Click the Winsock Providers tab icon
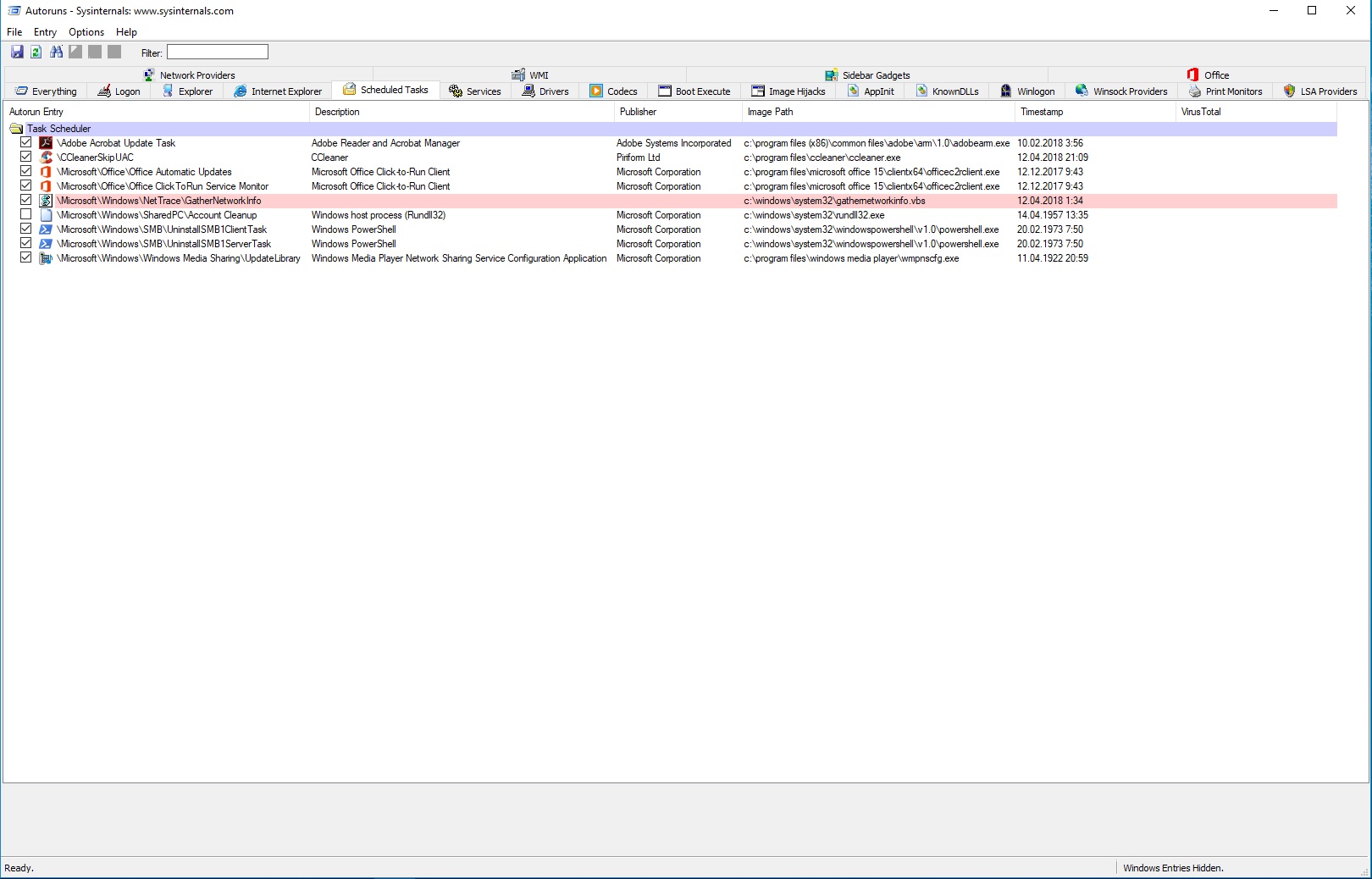 [1082, 91]
